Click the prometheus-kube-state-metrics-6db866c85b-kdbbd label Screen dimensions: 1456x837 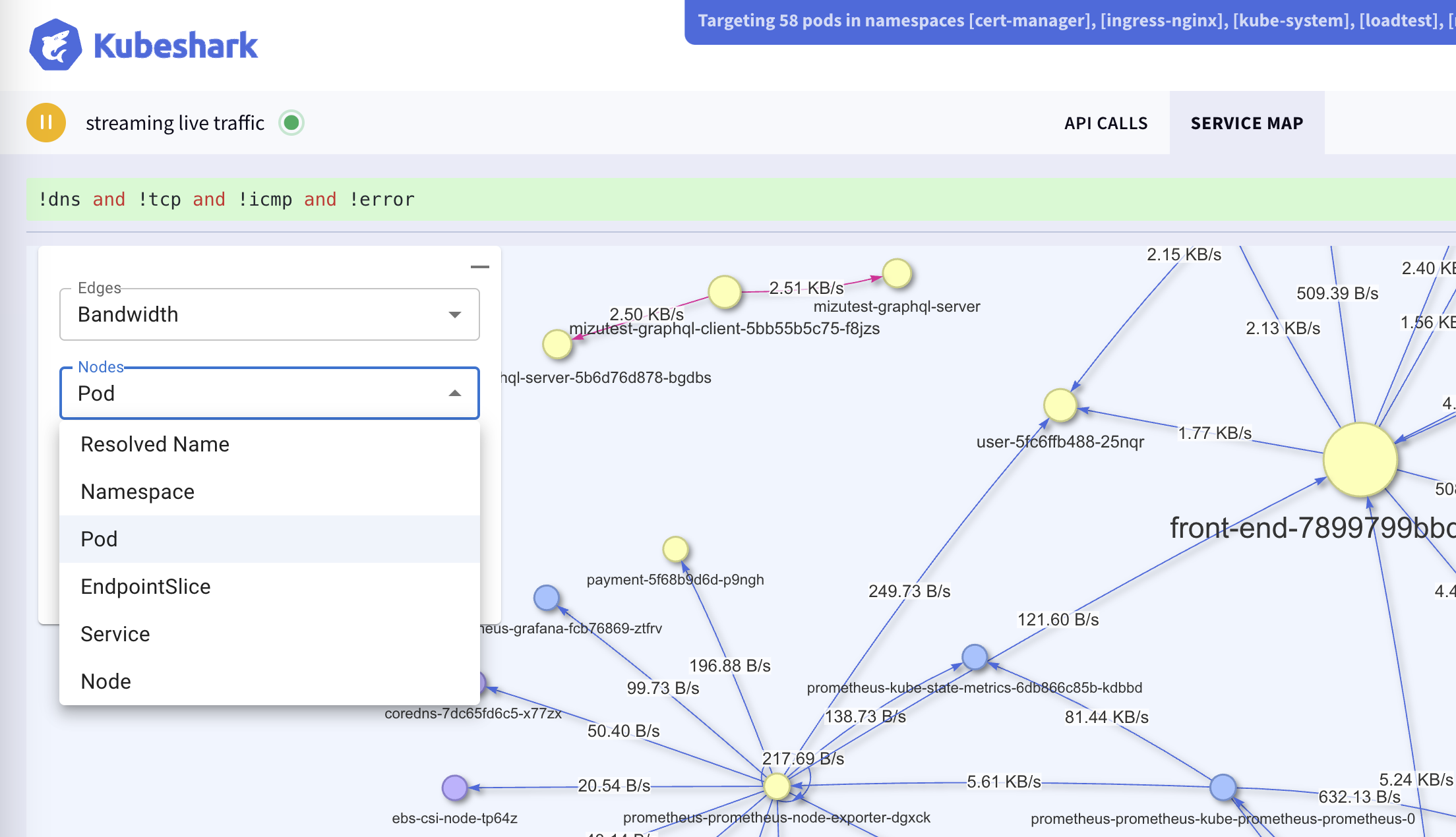click(974, 687)
